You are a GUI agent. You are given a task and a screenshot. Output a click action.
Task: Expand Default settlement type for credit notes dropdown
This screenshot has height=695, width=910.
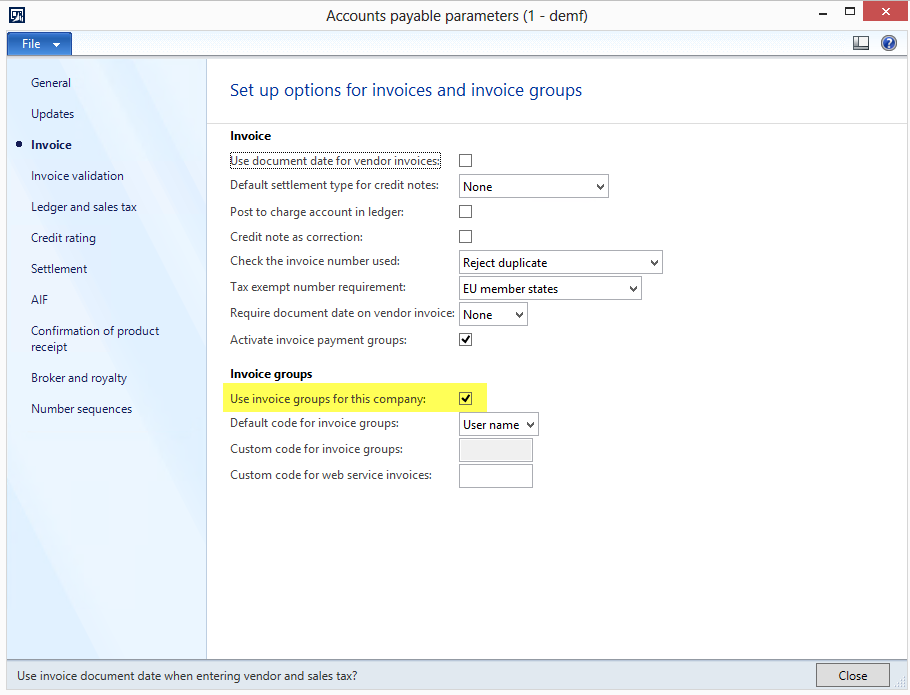(x=534, y=187)
